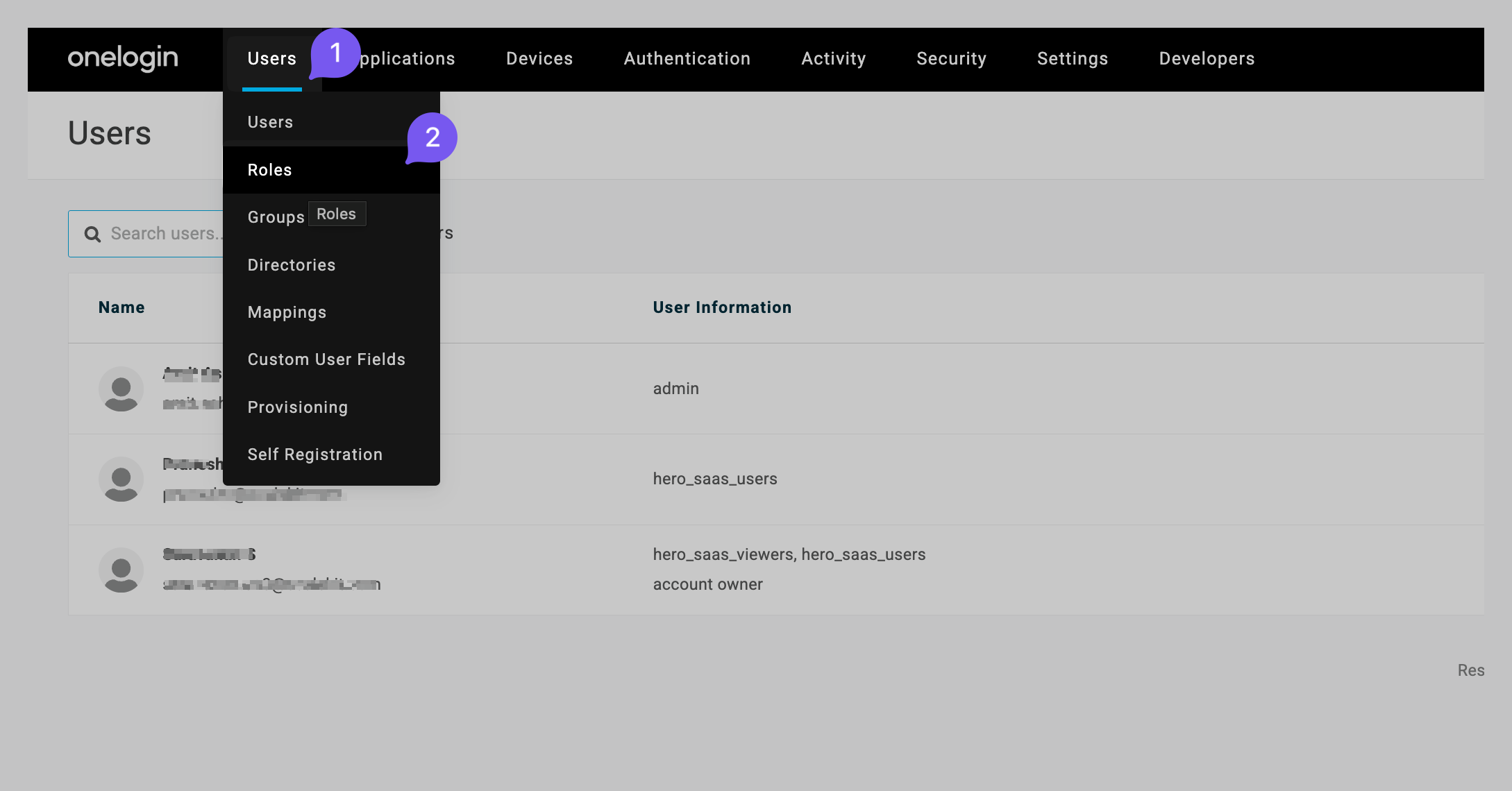Open the Authentication navigation item
1512x791 pixels.
(687, 58)
